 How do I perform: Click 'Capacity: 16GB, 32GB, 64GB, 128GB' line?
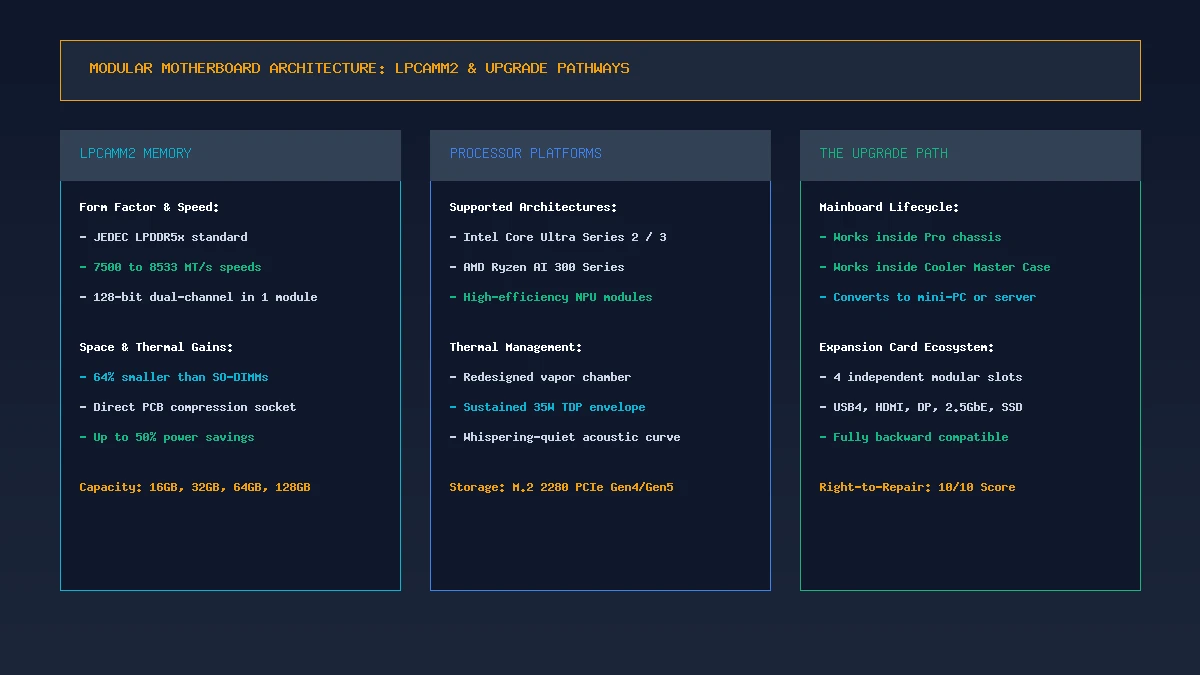pyautogui.click(x=195, y=487)
